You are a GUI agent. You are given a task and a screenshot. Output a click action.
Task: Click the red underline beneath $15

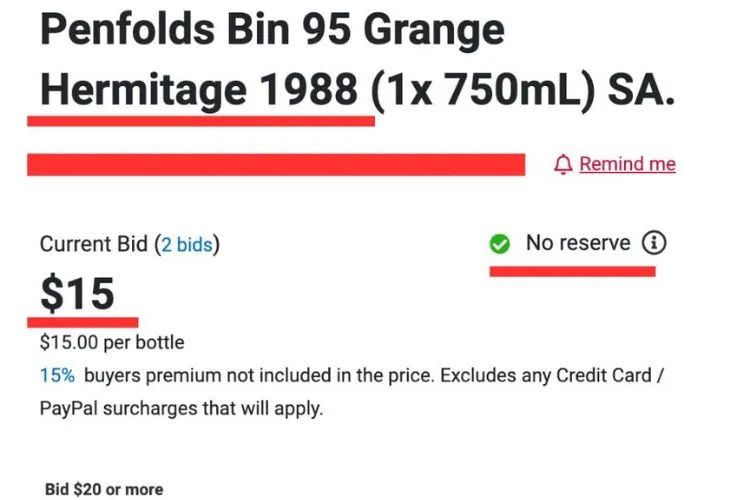click(x=83, y=322)
